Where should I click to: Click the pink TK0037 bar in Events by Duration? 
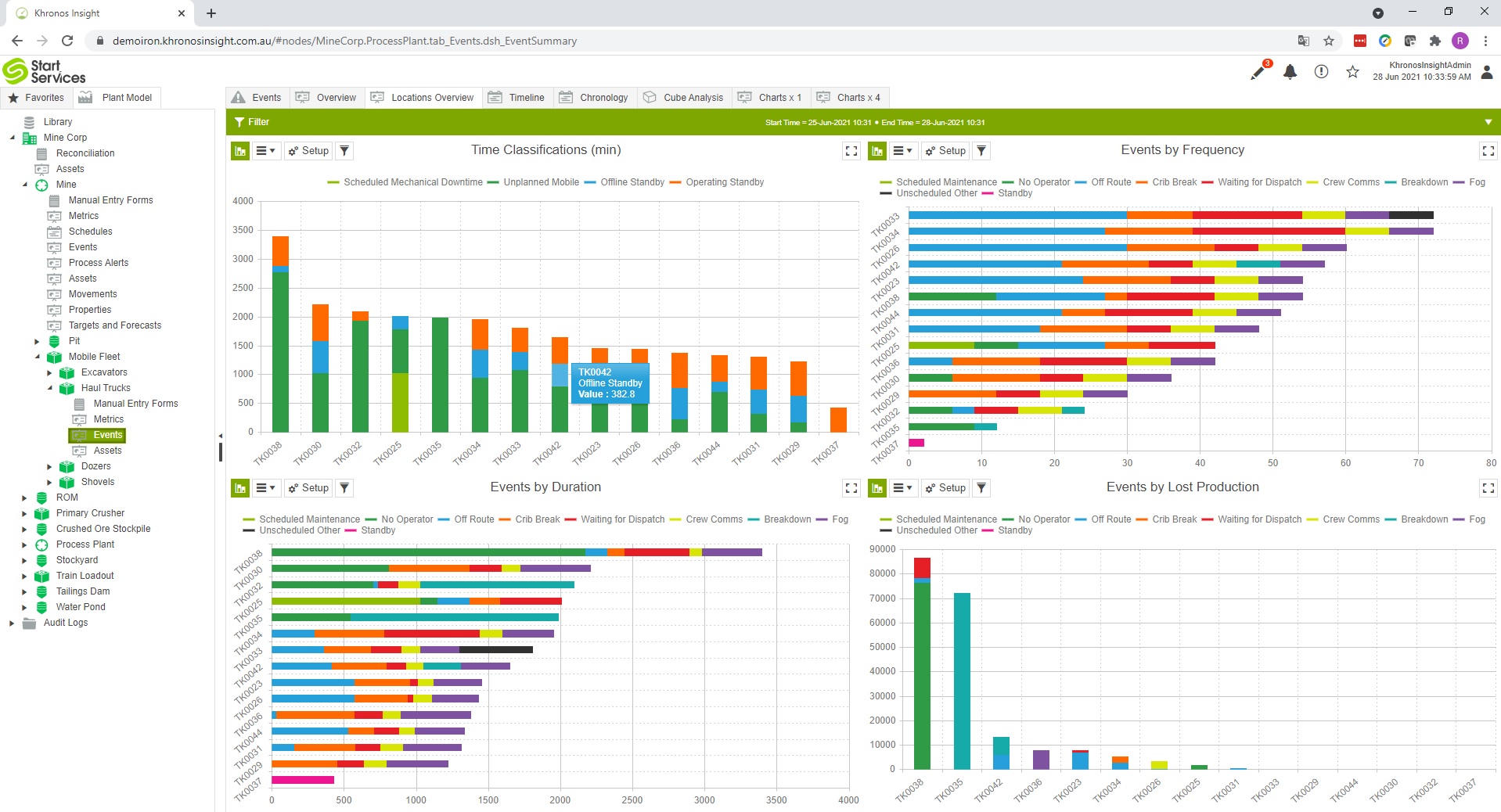click(x=303, y=780)
